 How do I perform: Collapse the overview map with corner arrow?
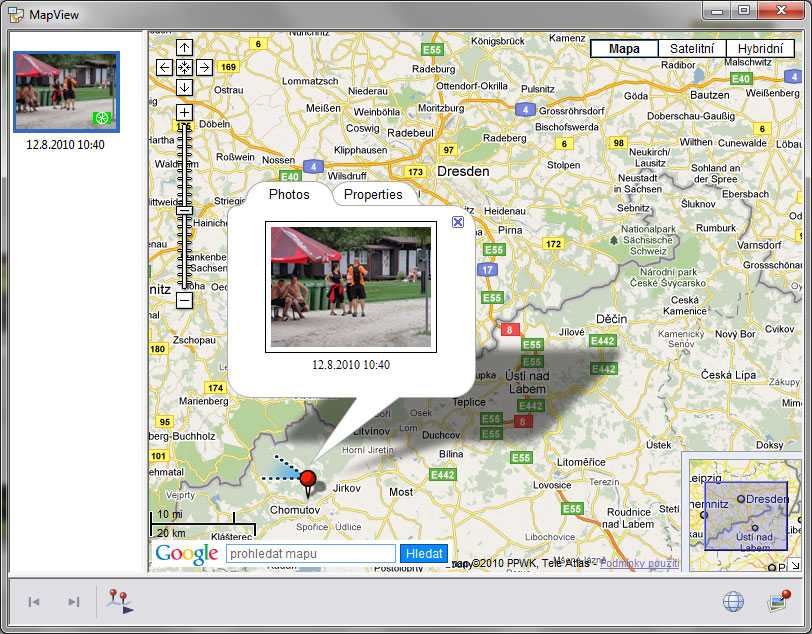[795, 566]
